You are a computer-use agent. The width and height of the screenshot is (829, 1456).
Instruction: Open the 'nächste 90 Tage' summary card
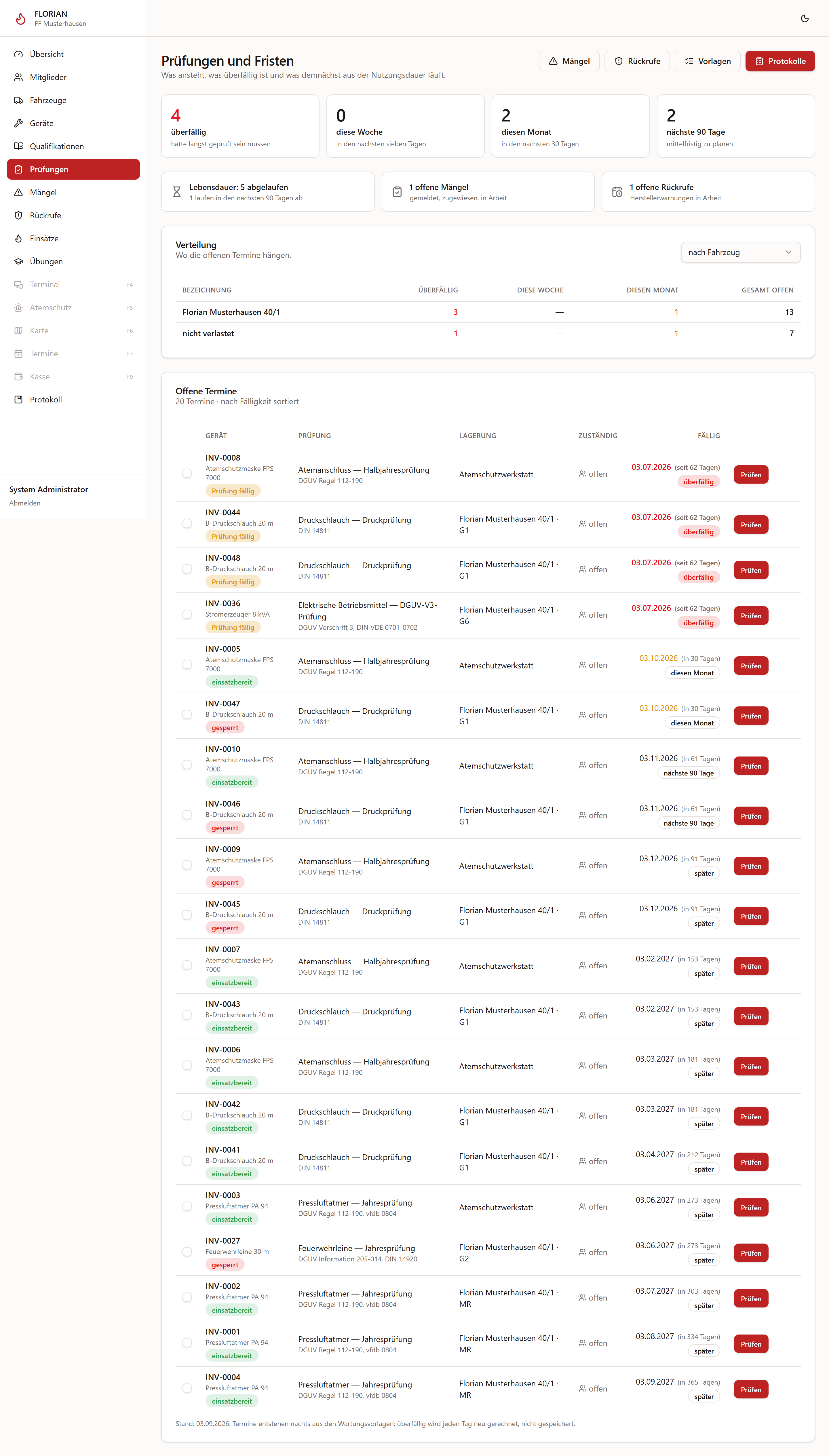(x=736, y=126)
